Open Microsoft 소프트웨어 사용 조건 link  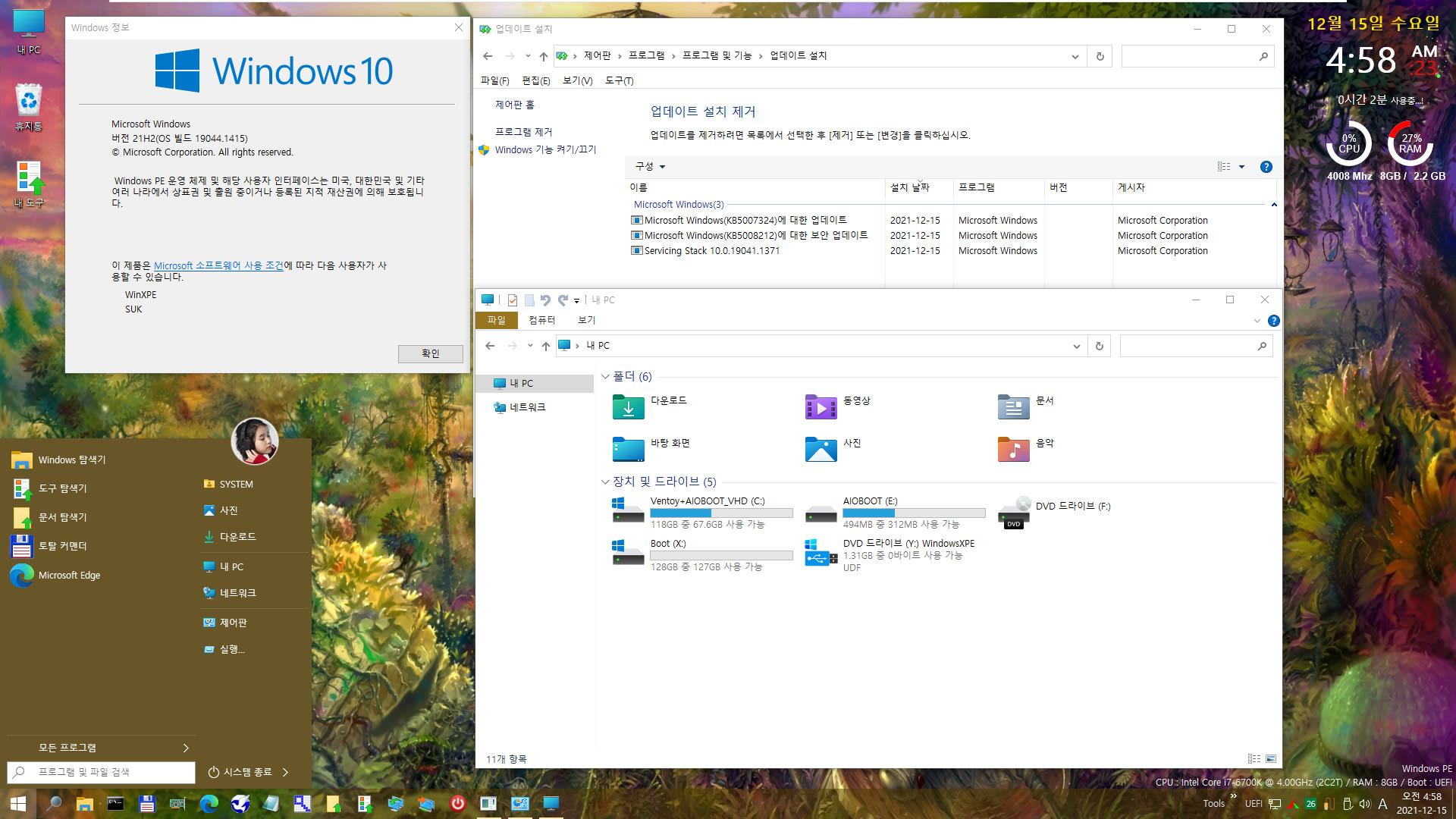point(218,265)
